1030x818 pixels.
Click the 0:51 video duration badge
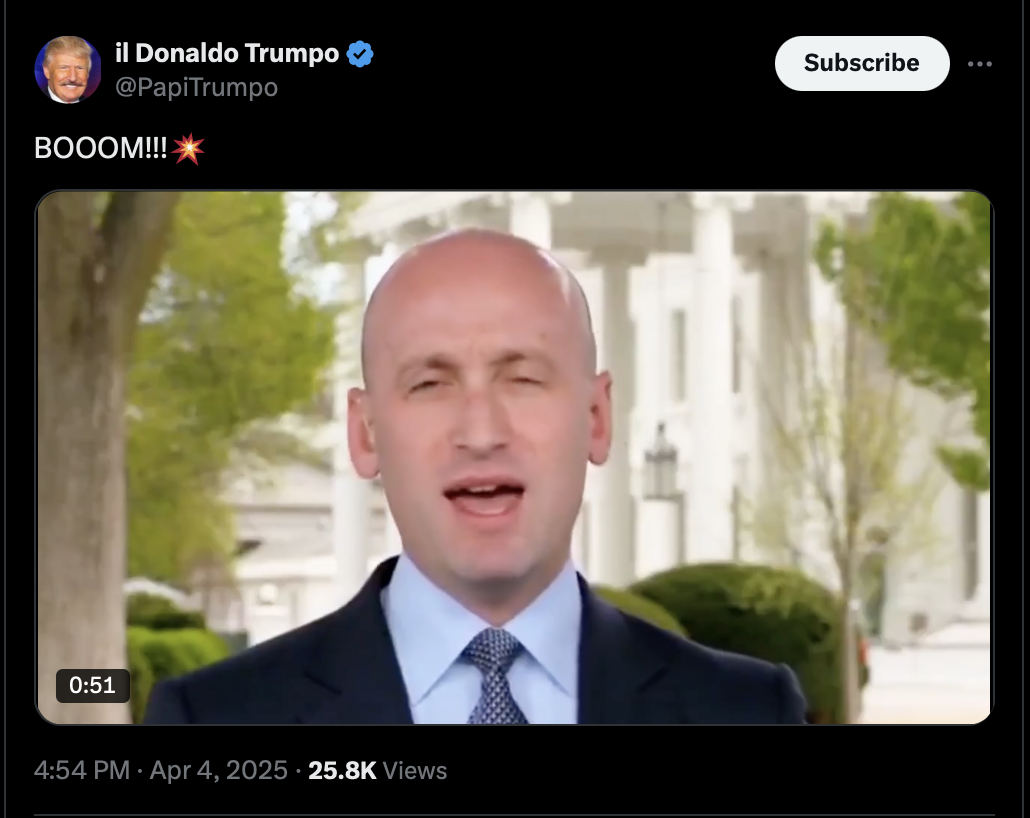tap(93, 685)
